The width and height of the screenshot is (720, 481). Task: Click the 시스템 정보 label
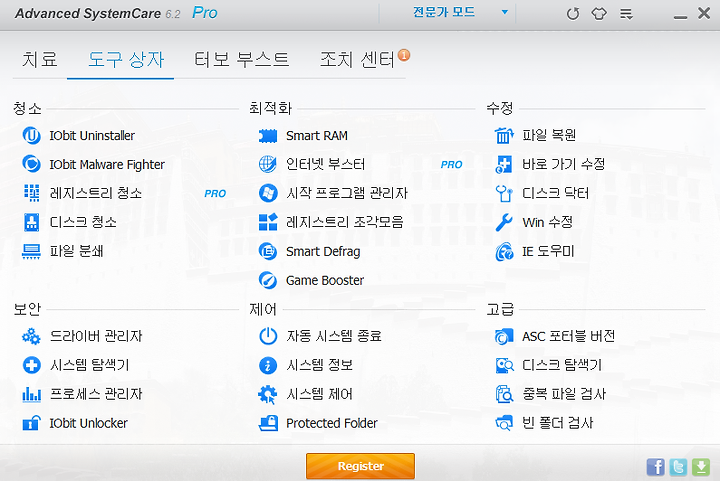click(319, 365)
